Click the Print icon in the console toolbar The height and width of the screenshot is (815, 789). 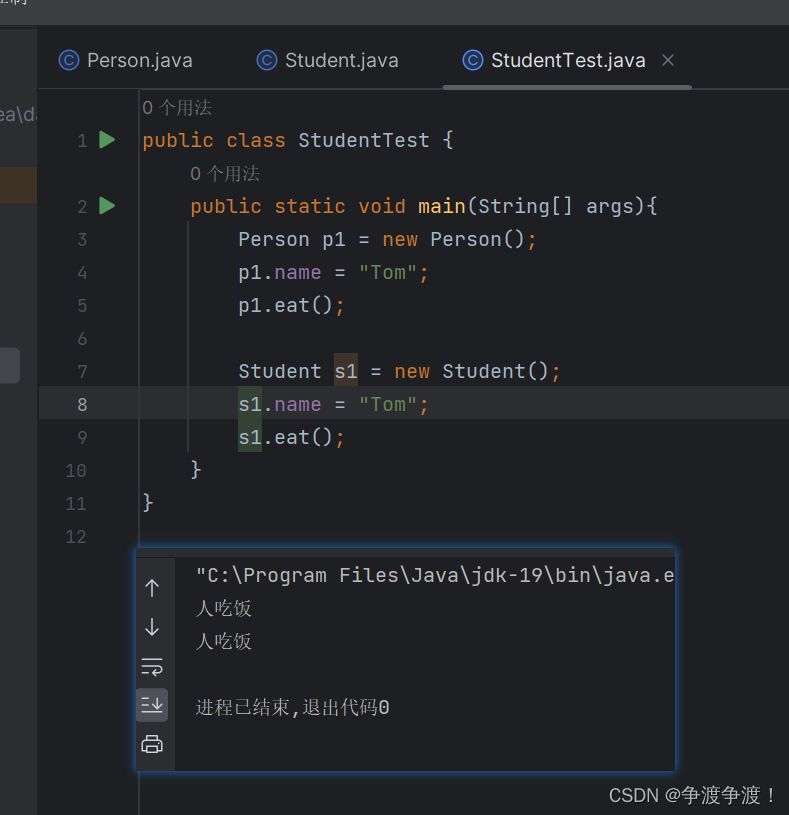point(151,743)
